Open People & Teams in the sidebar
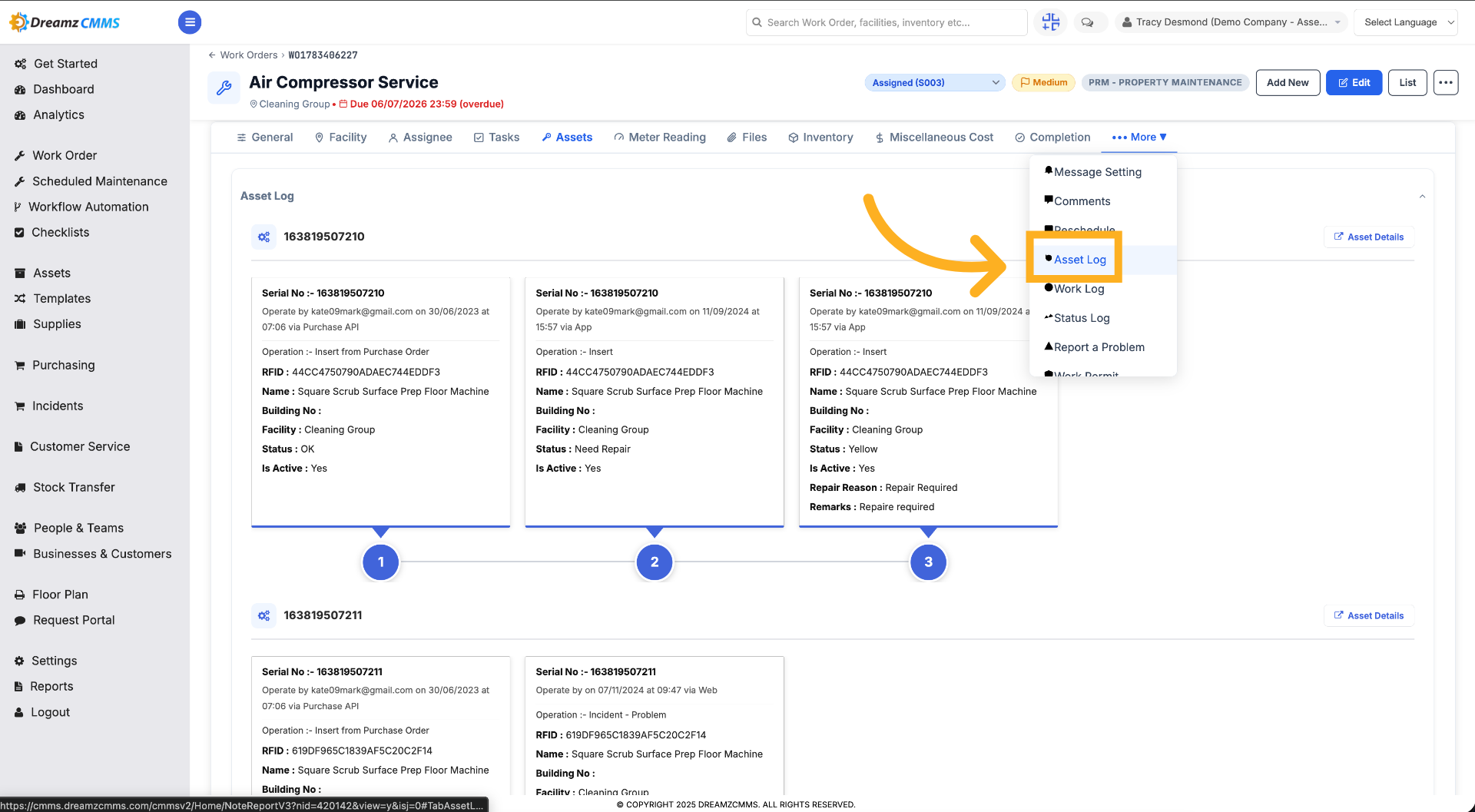The image size is (1475, 812). coord(78,528)
